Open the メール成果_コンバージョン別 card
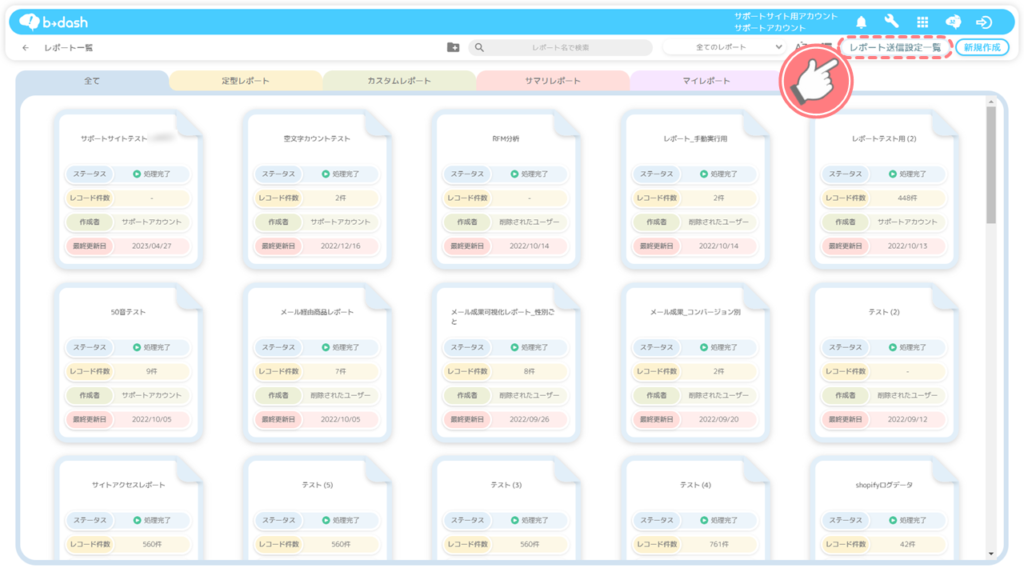Viewport: 1024px width, 576px height. (696, 363)
